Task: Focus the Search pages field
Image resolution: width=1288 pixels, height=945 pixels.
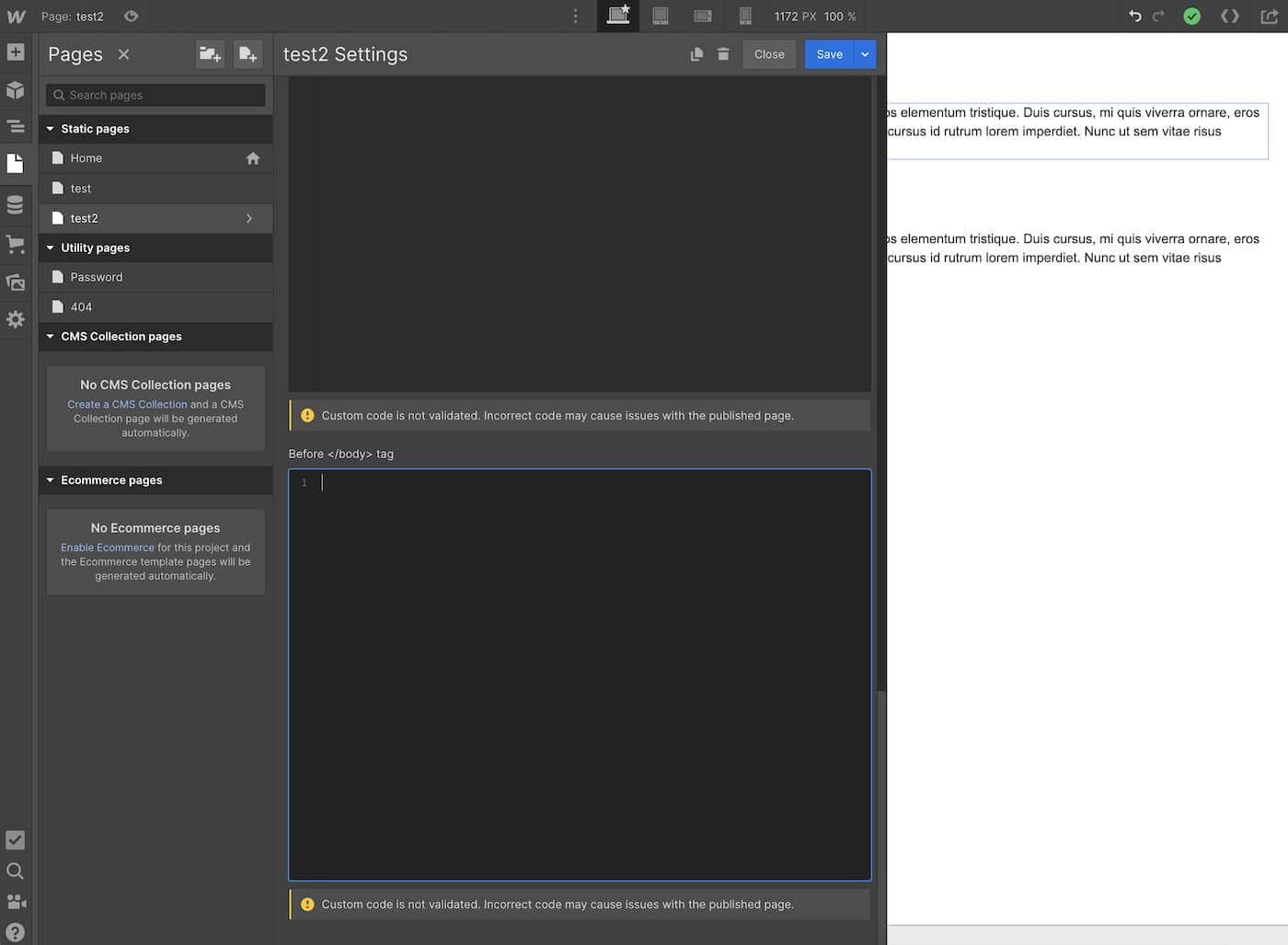Action: pos(155,95)
